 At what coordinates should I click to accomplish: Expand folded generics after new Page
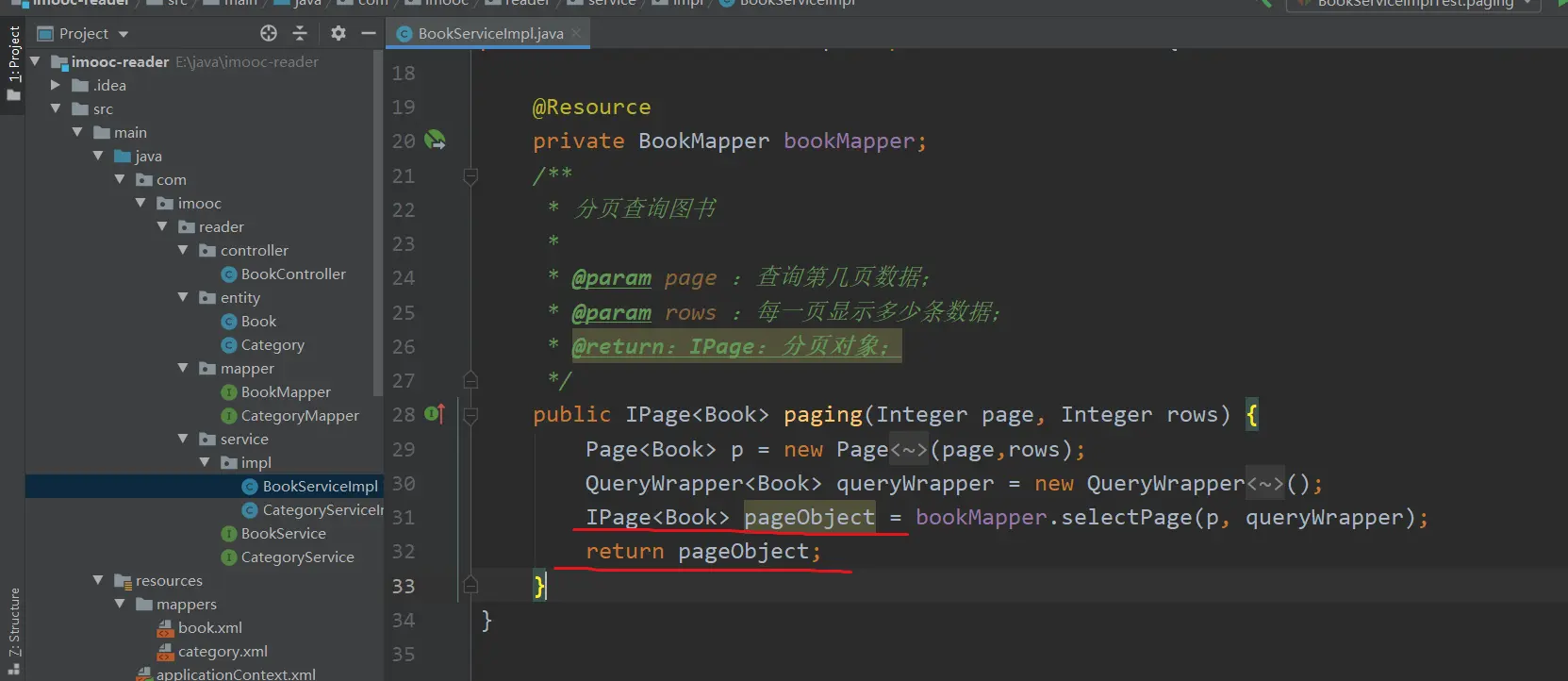click(909, 450)
